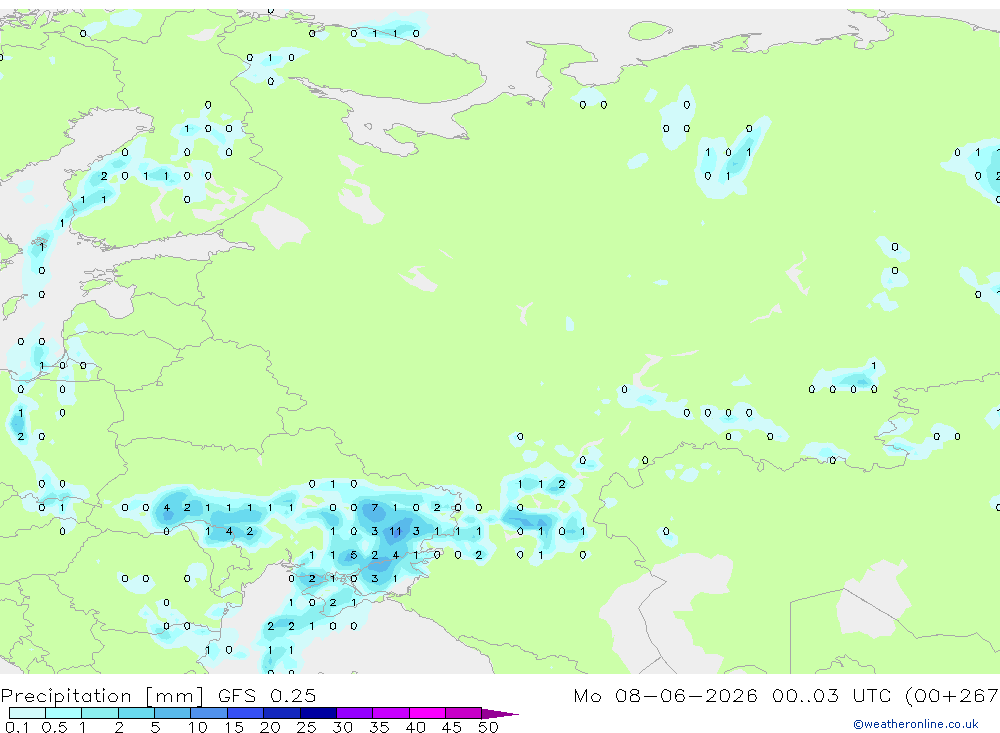This screenshot has height=733, width=1000.
Task: Click the '0.25' resolution label after GFS
Action: click(293, 695)
